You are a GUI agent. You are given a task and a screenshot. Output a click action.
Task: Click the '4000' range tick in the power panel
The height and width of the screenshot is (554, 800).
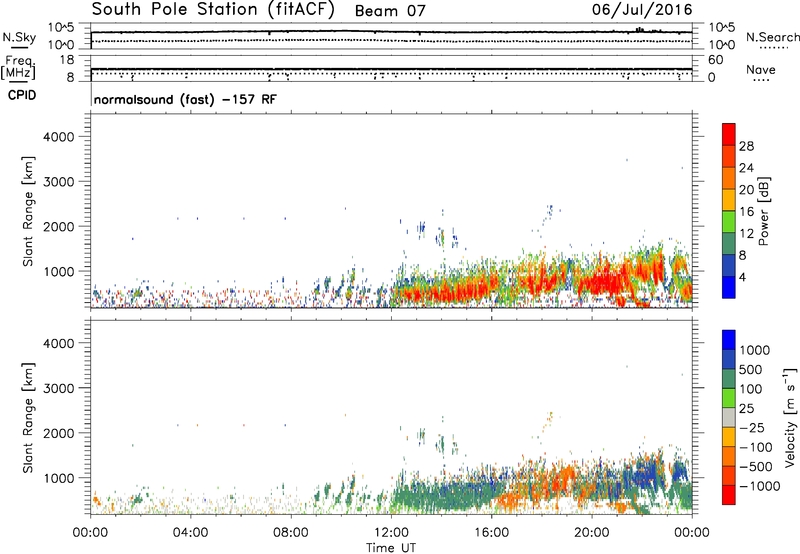(59, 137)
